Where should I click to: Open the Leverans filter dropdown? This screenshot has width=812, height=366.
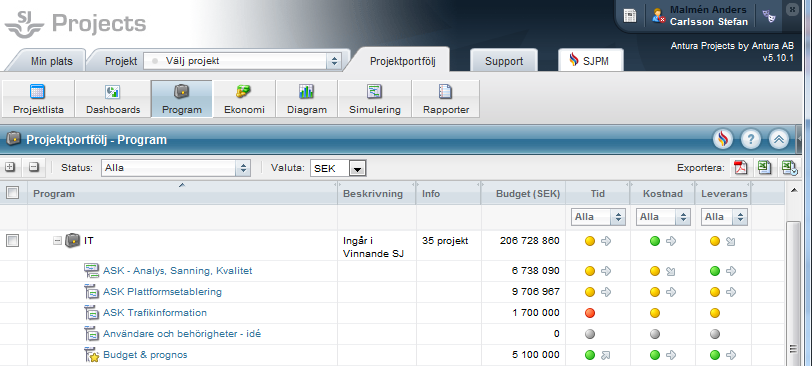pyautogui.click(x=724, y=217)
